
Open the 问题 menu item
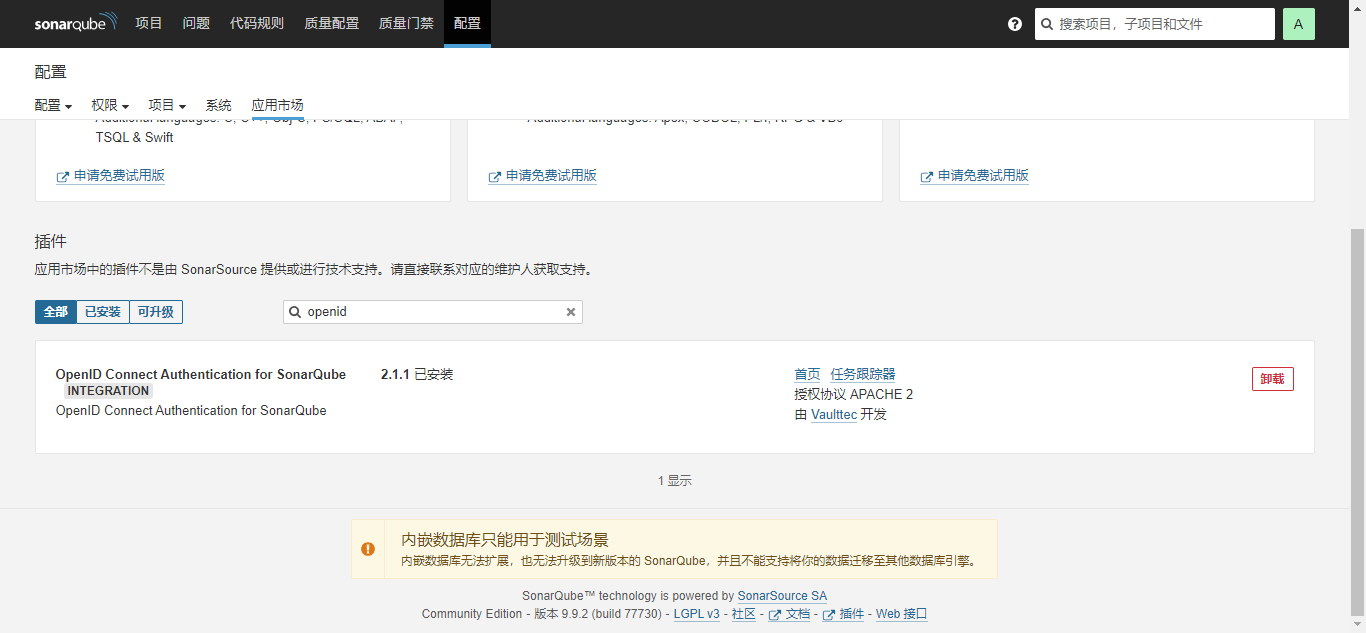pyautogui.click(x=196, y=23)
